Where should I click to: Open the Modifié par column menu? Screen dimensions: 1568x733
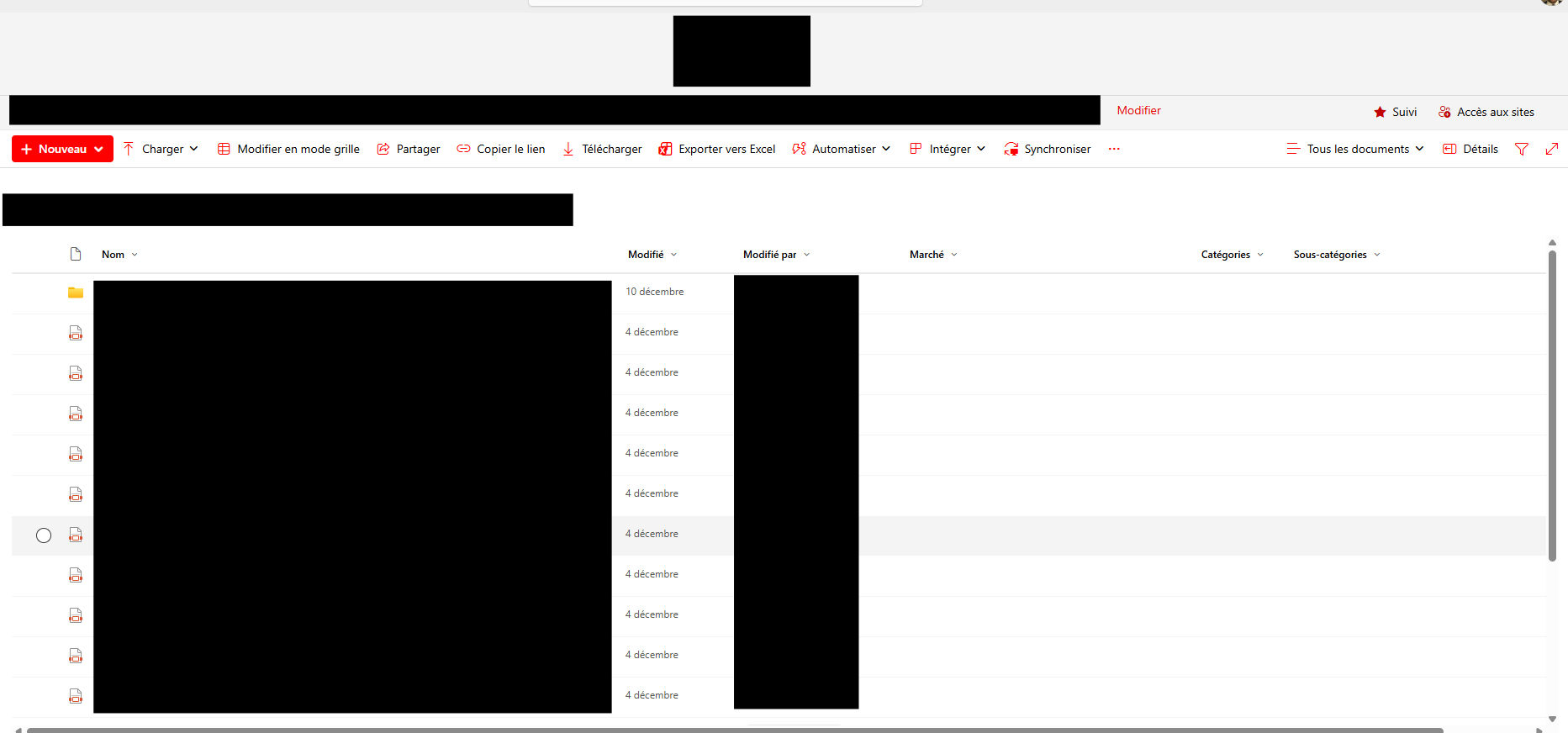(x=777, y=255)
